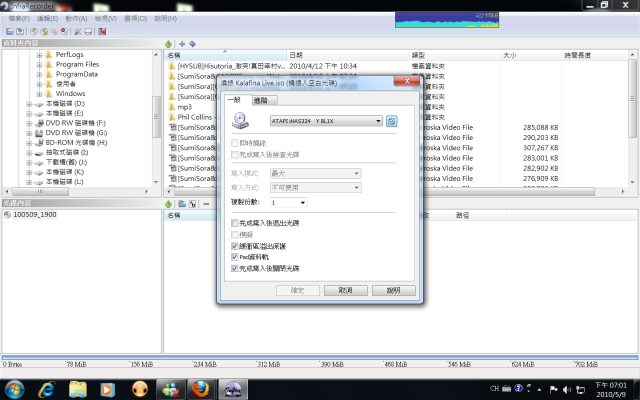
Task: Open the 動作(A) menu
Action: (76, 19)
